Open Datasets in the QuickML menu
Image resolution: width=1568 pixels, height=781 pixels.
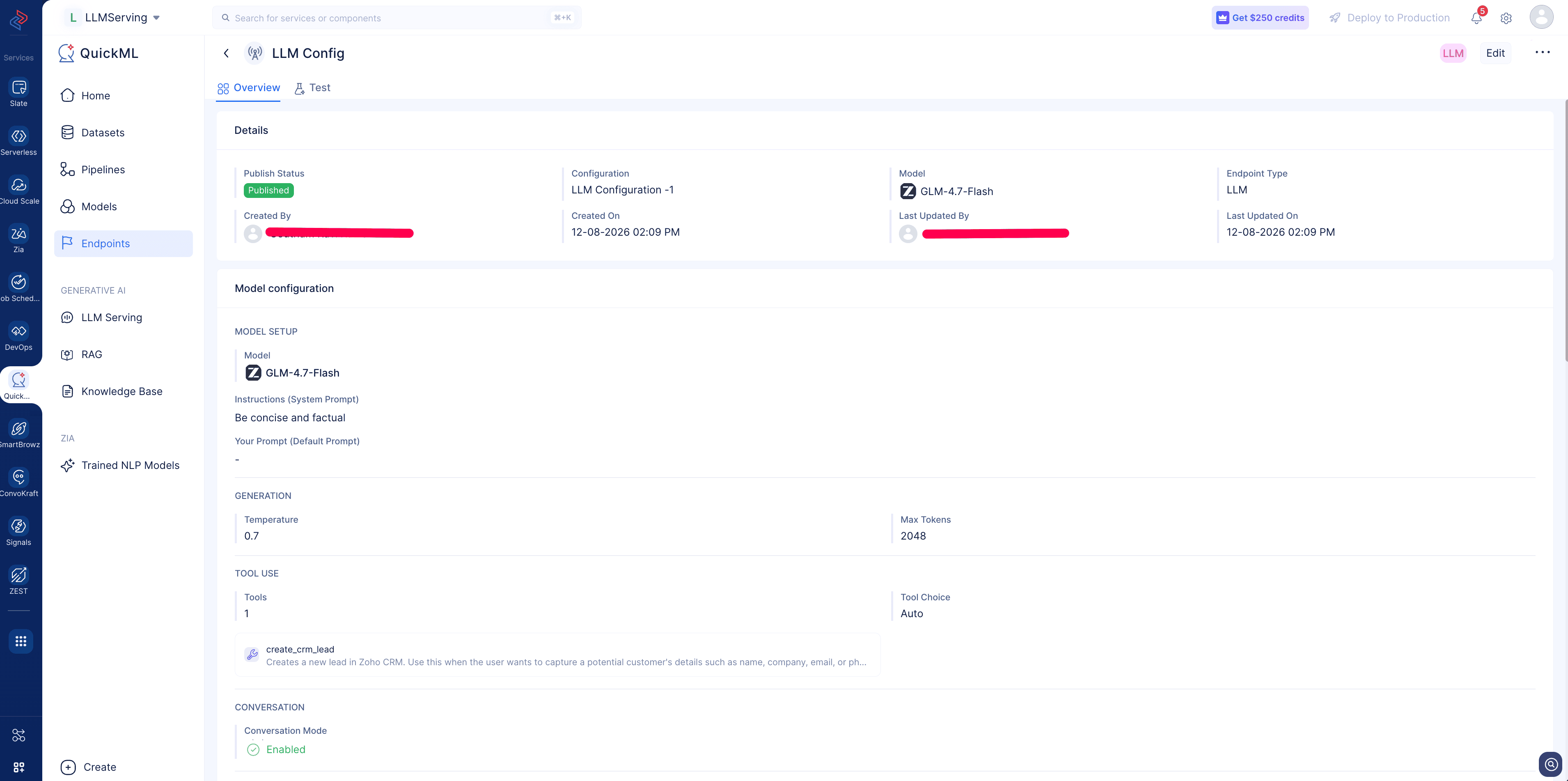(x=124, y=133)
